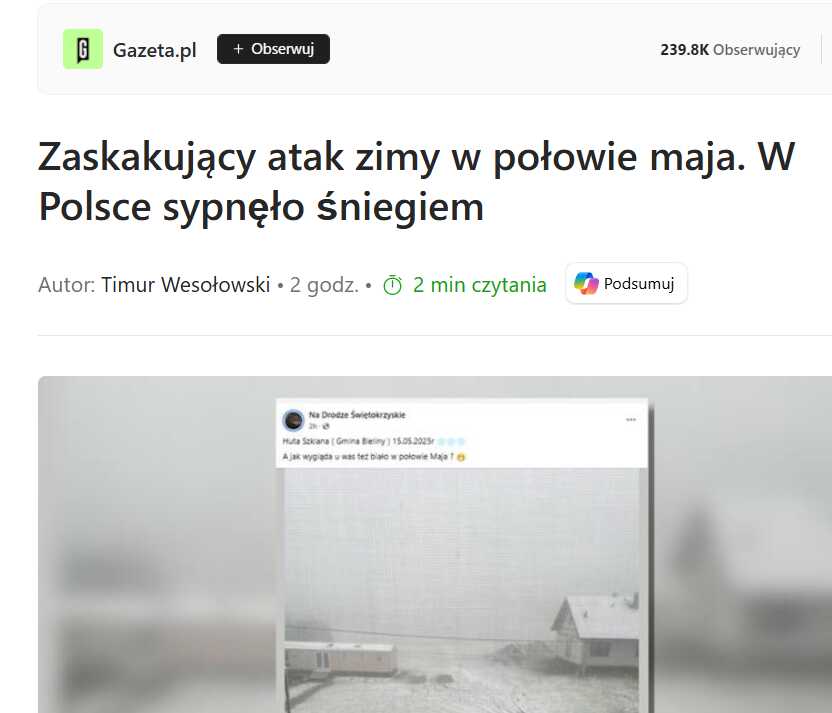The width and height of the screenshot is (832, 713).
Task: Open the three-dot menu on the Facebook post
Action: point(631,420)
